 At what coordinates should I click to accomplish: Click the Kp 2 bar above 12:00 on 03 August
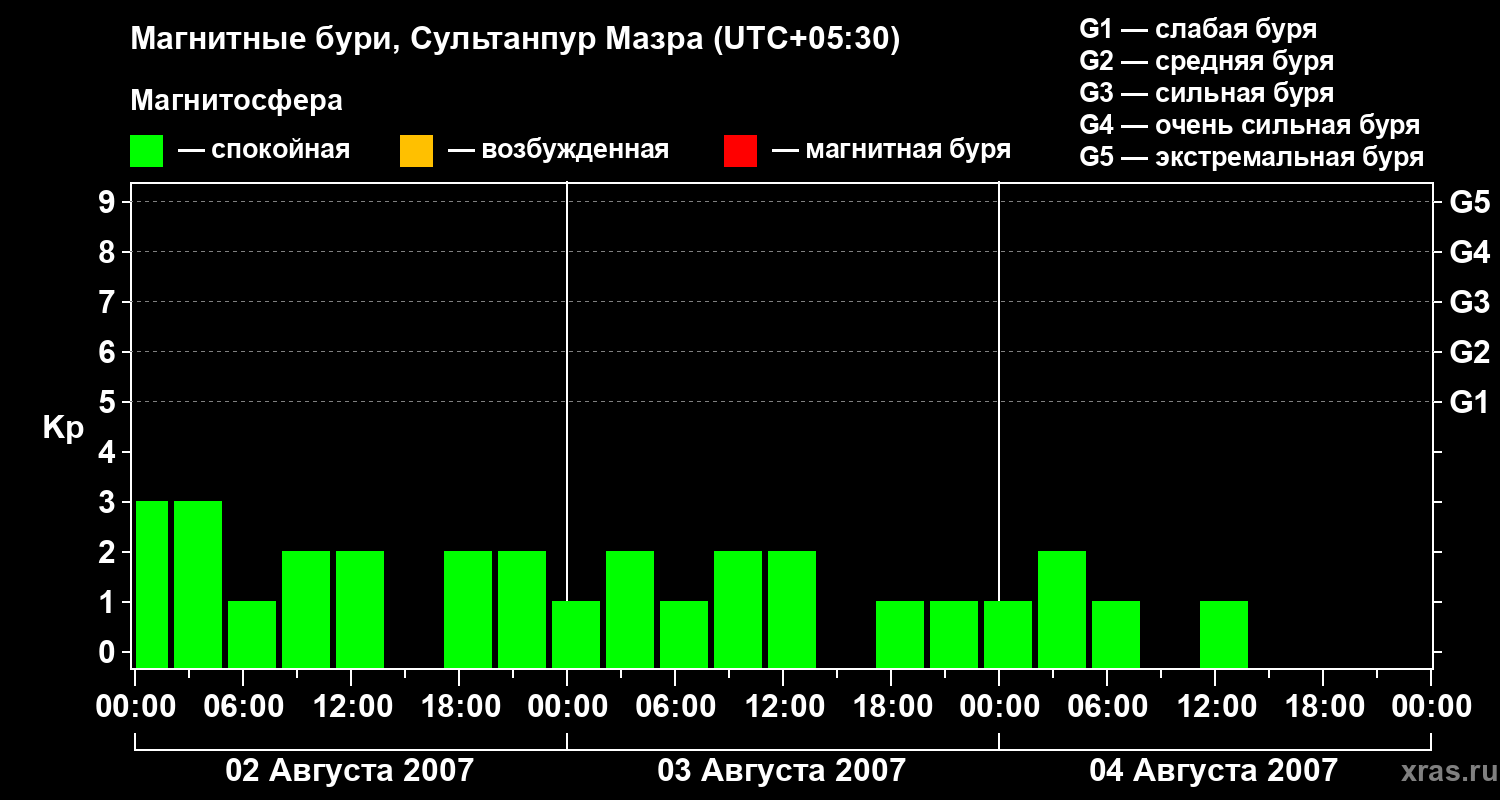(x=792, y=609)
